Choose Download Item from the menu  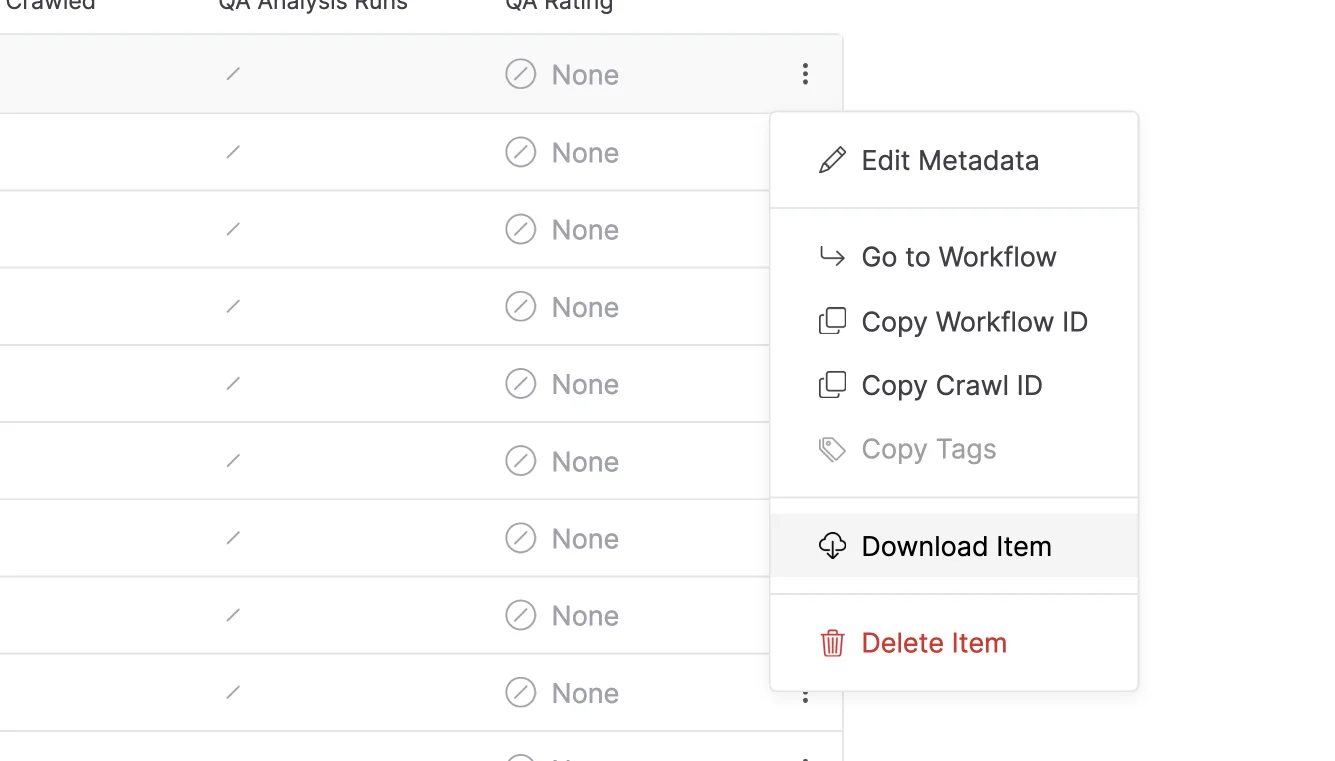[x=954, y=546]
